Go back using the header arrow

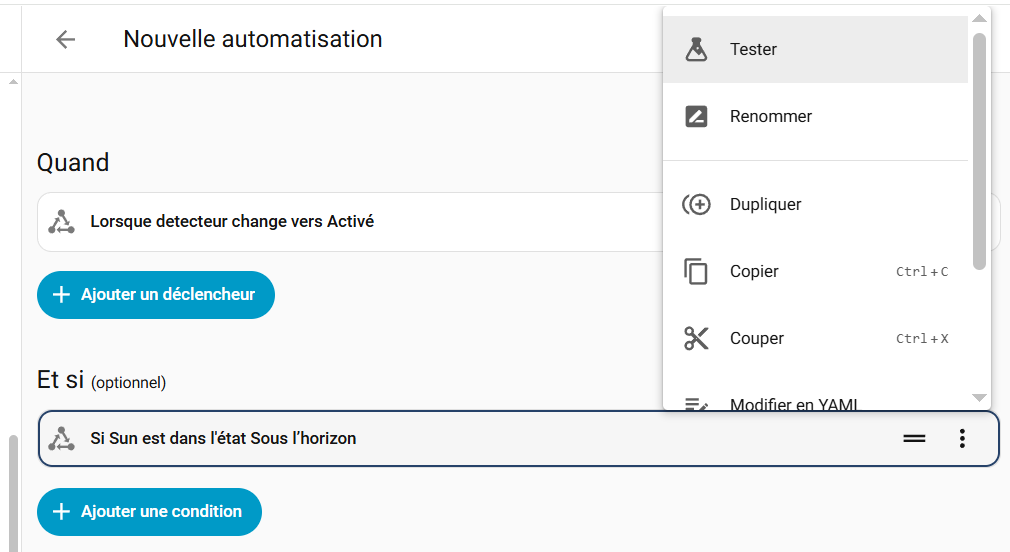(x=66, y=39)
